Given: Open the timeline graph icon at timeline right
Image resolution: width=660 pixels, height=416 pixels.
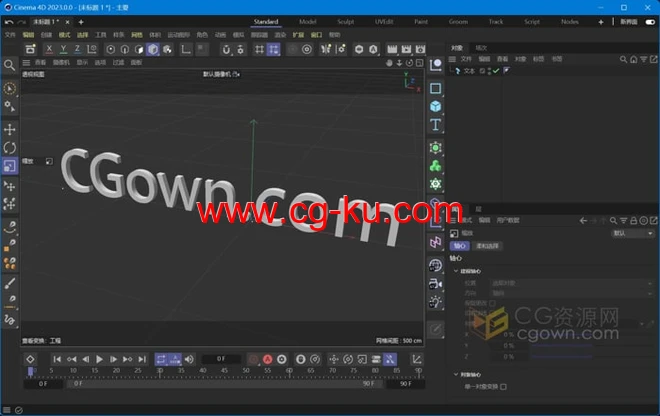Looking at the screenshot, I should tap(417, 359).
